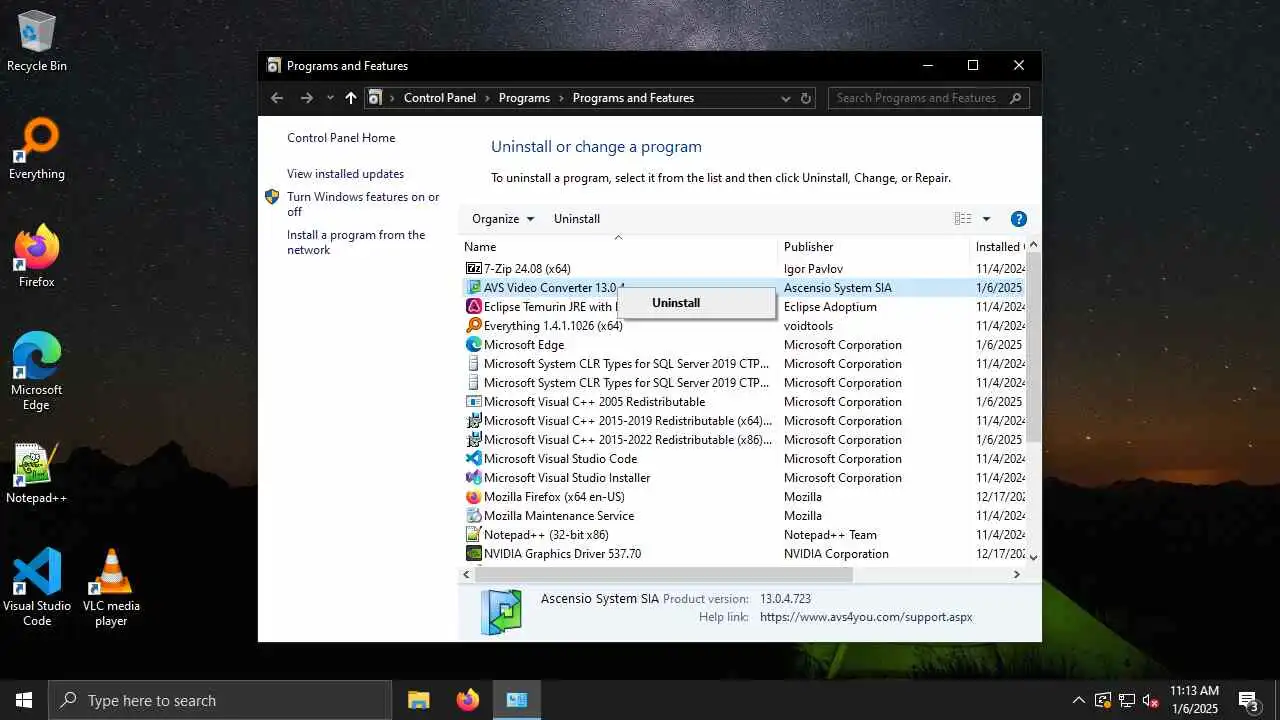Click Uninstall in the context menu
Viewport: 1280px width, 720px height.
click(676, 303)
